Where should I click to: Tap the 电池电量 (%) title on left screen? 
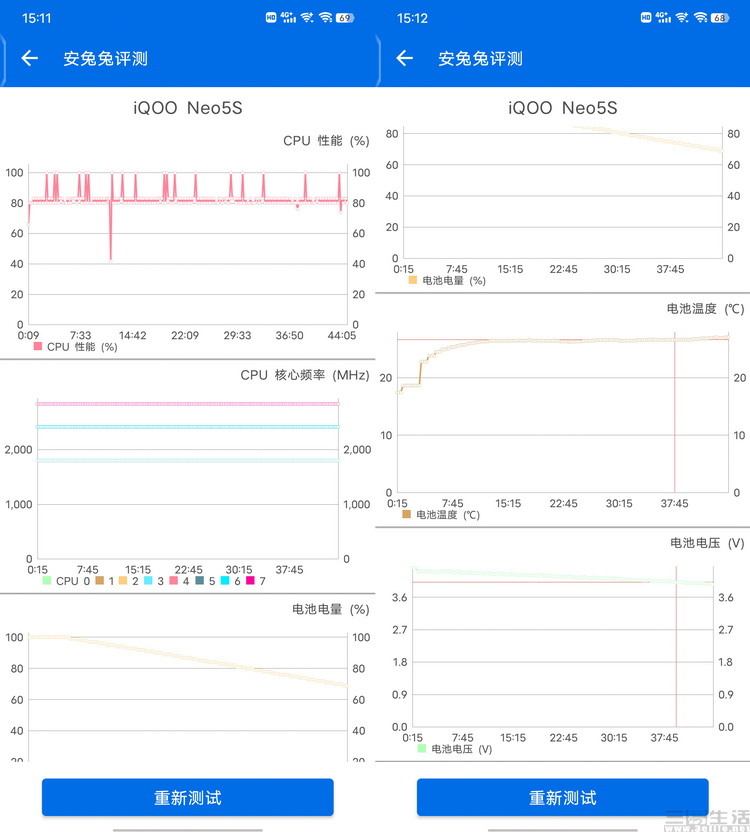[330, 609]
